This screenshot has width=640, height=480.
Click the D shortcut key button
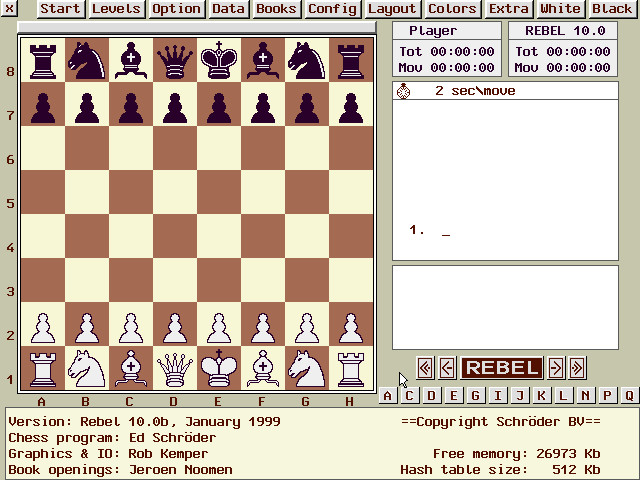(x=431, y=396)
